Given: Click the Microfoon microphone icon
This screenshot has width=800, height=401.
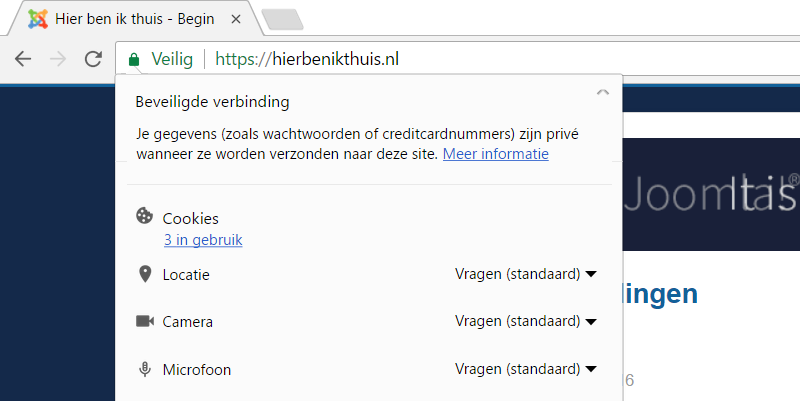Looking at the screenshot, I should (145, 369).
